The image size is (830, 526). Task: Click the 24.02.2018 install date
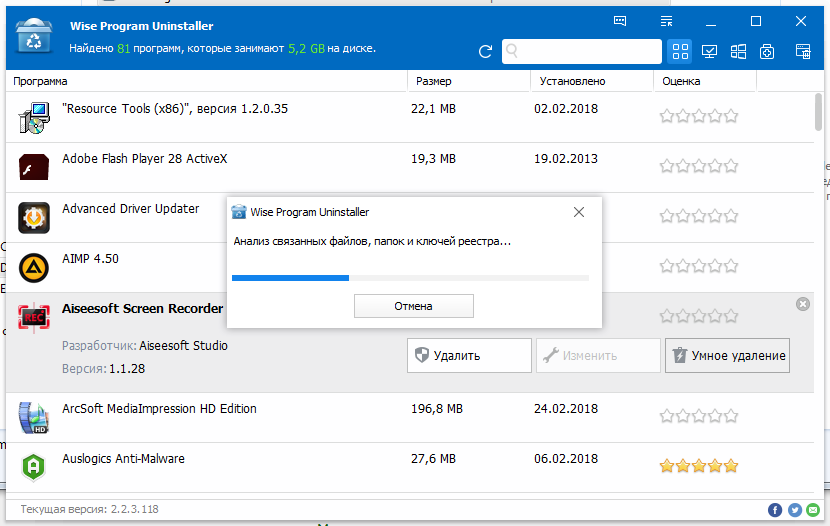point(566,409)
